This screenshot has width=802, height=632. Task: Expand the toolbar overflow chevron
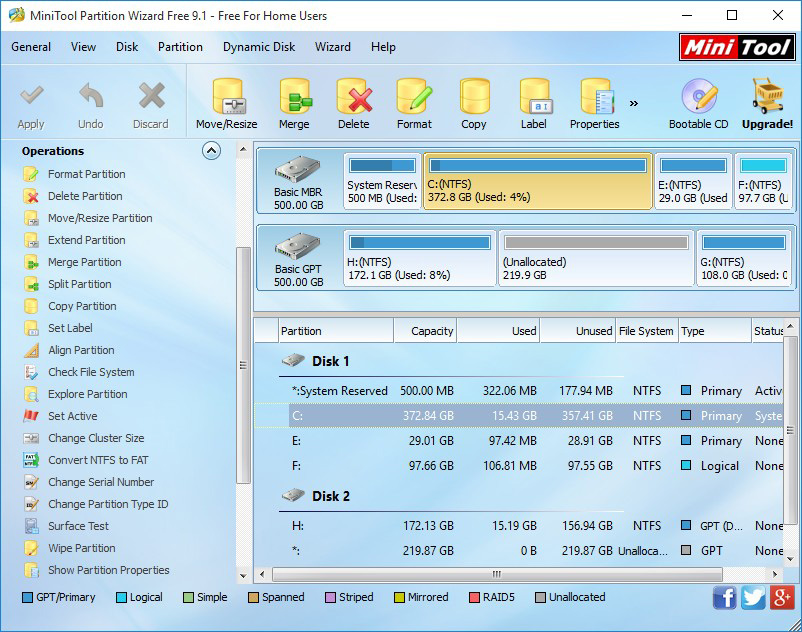[x=634, y=103]
